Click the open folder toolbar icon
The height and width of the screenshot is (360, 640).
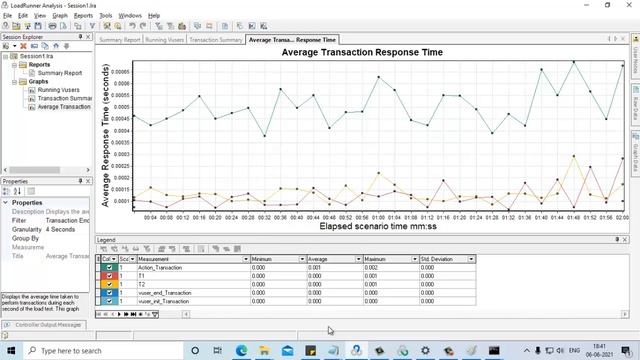tap(16, 26)
